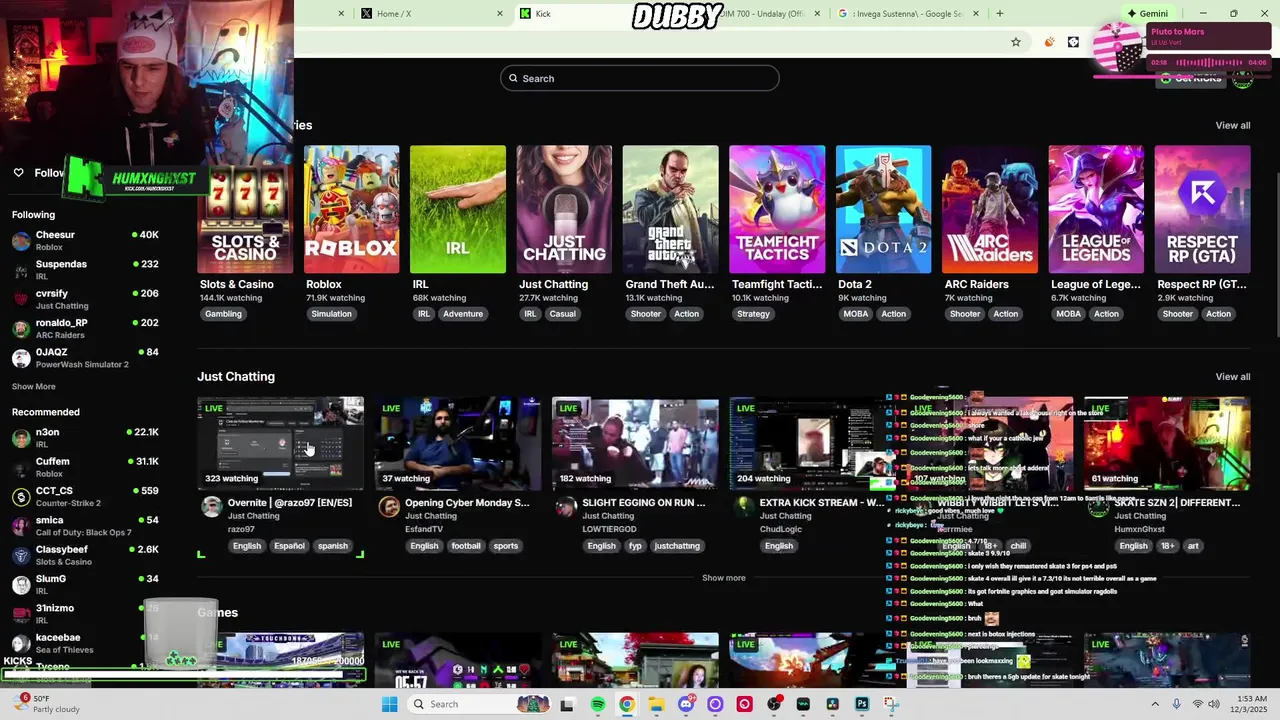
Task: Click the search magnifier icon in Kick search
Action: 513,78
